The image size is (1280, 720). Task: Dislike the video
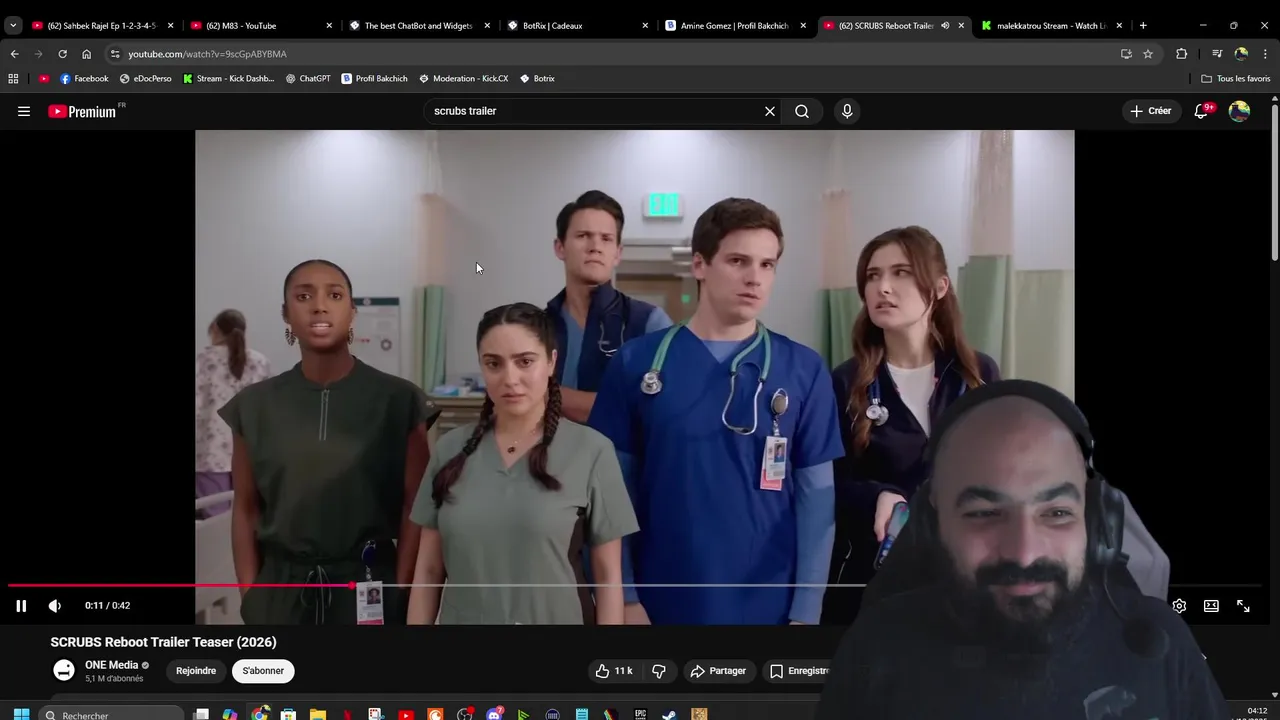pos(659,671)
